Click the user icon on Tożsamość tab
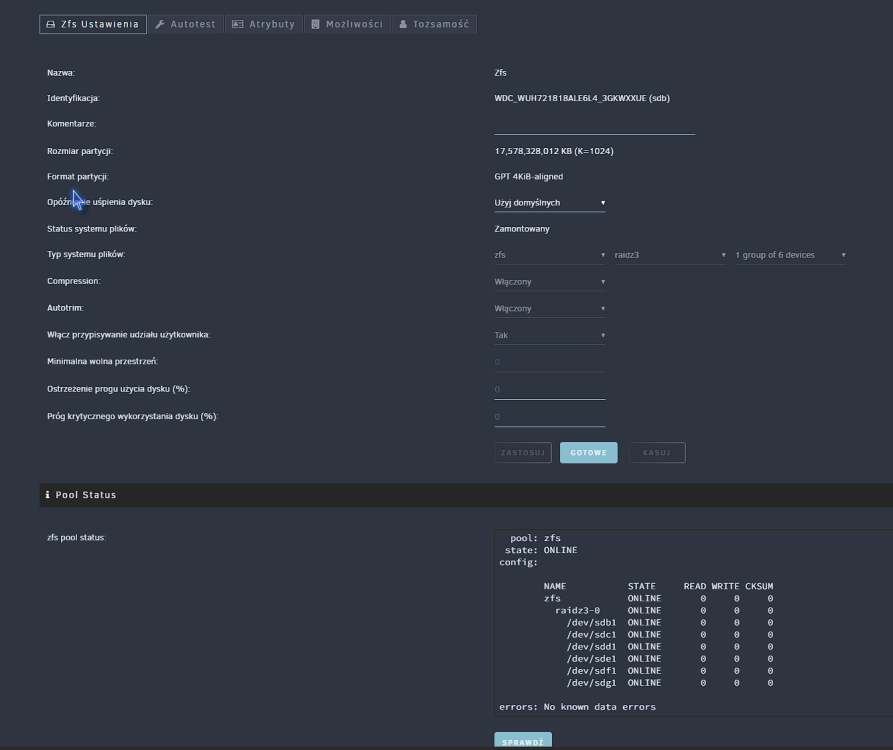This screenshot has width=893, height=750. 403,24
